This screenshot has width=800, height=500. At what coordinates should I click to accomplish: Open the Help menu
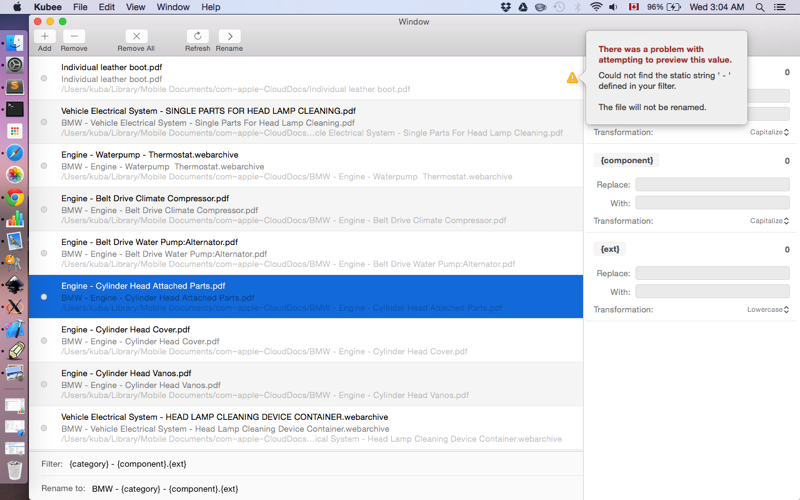click(x=210, y=7)
